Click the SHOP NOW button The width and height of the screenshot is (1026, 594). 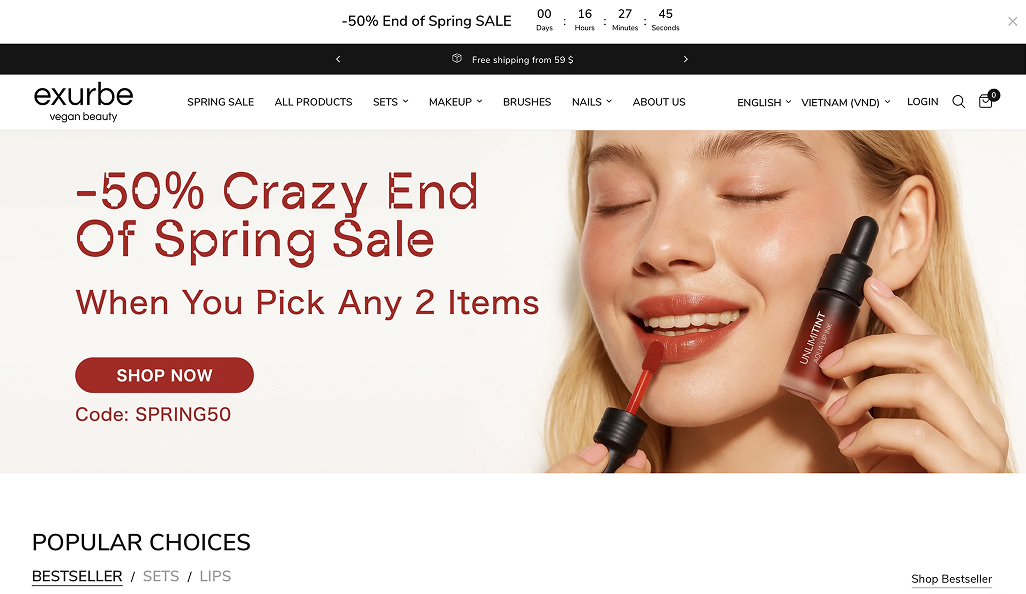[164, 375]
